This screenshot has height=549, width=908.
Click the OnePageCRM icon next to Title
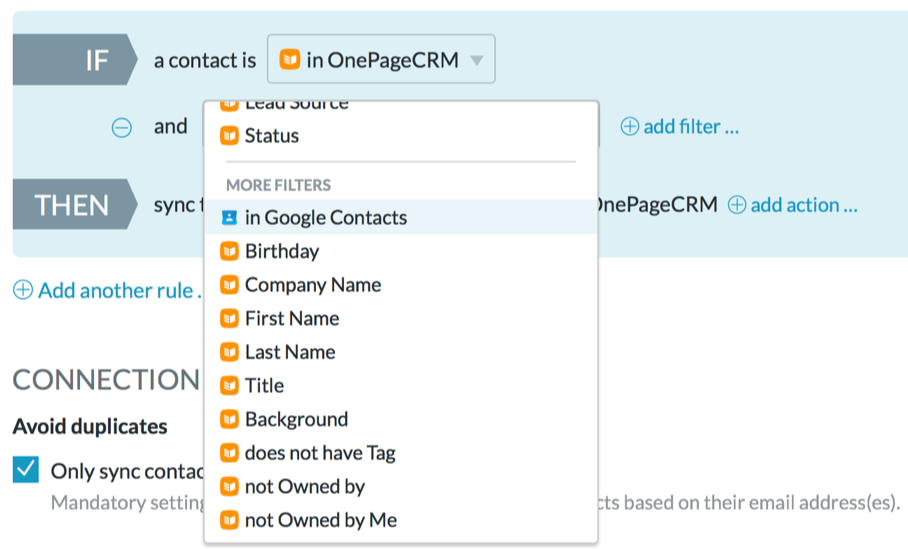tap(230, 385)
